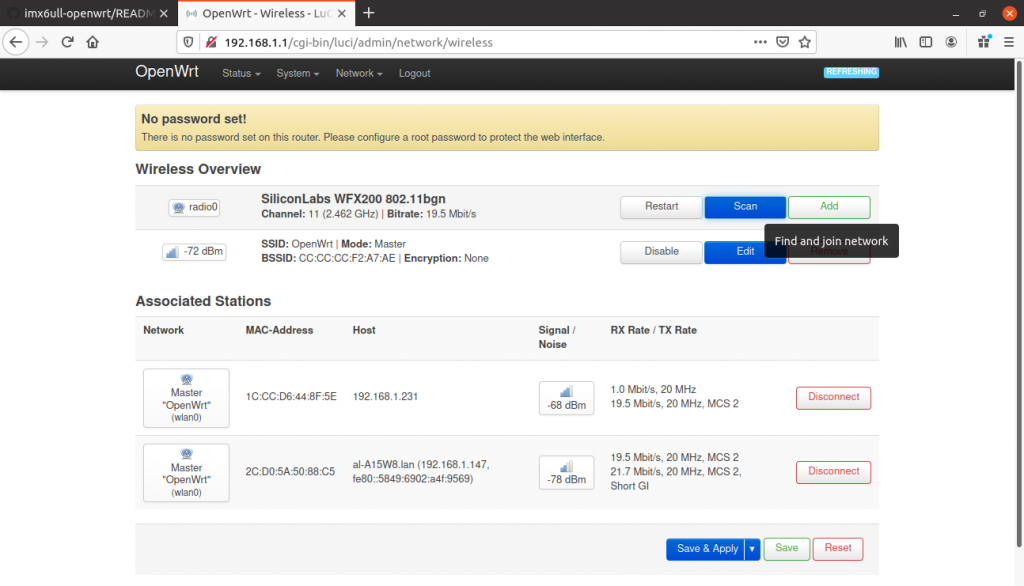Viewport: 1024px width, 586px height.
Task: Click the bookmark star in the address bar
Action: [x=805, y=42]
